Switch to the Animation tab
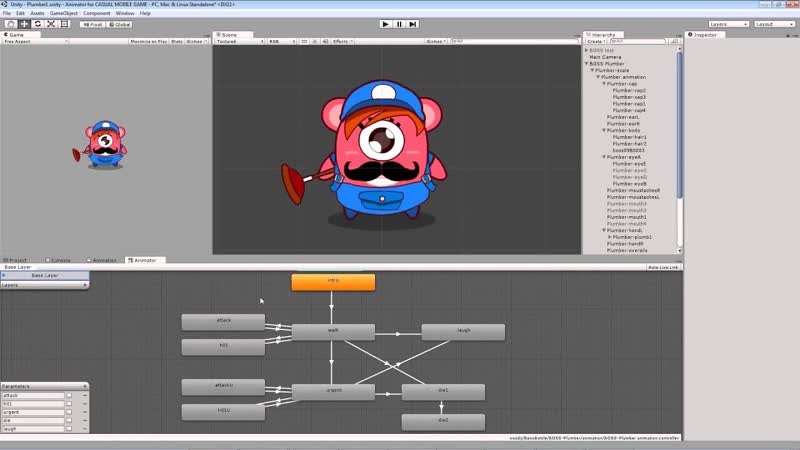 [102, 260]
